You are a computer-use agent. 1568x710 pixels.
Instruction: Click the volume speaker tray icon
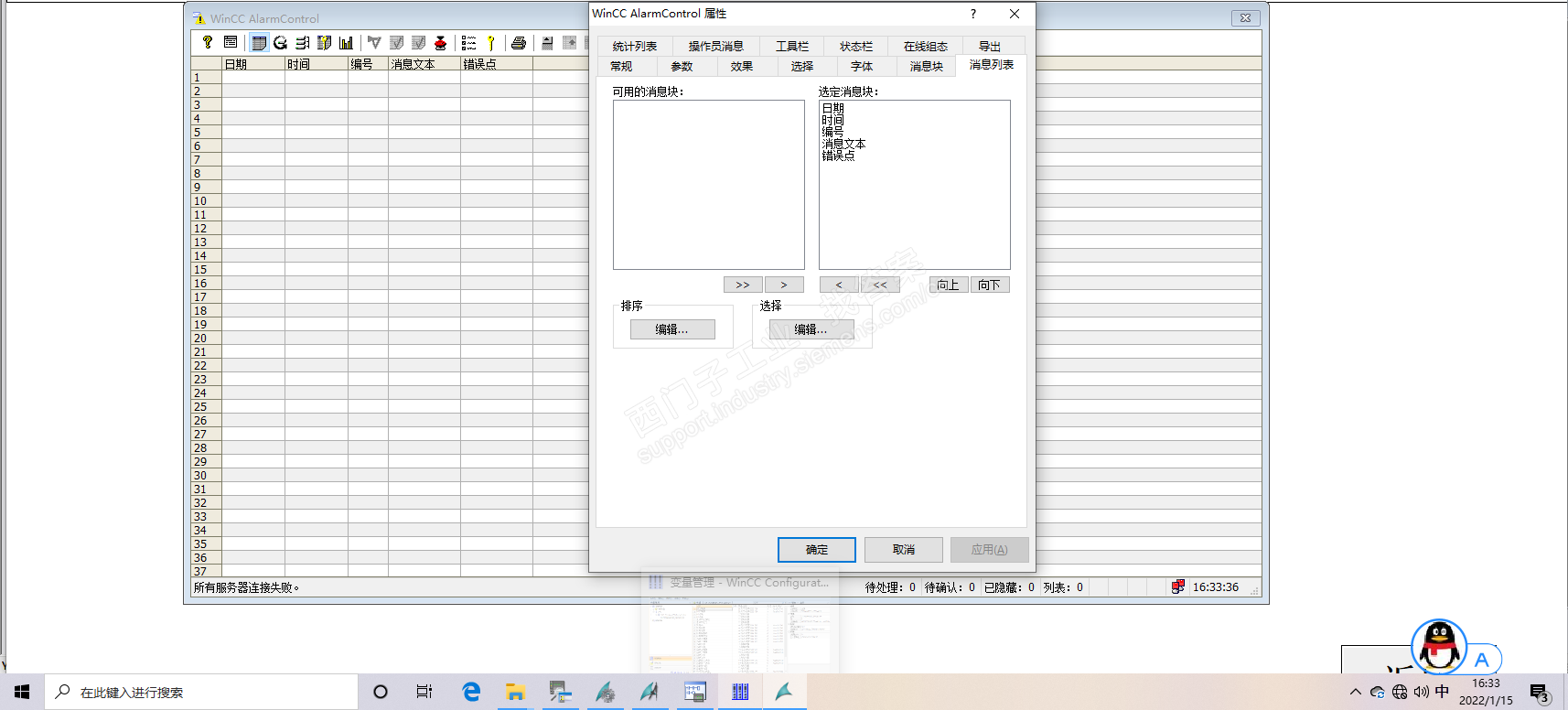(1421, 692)
